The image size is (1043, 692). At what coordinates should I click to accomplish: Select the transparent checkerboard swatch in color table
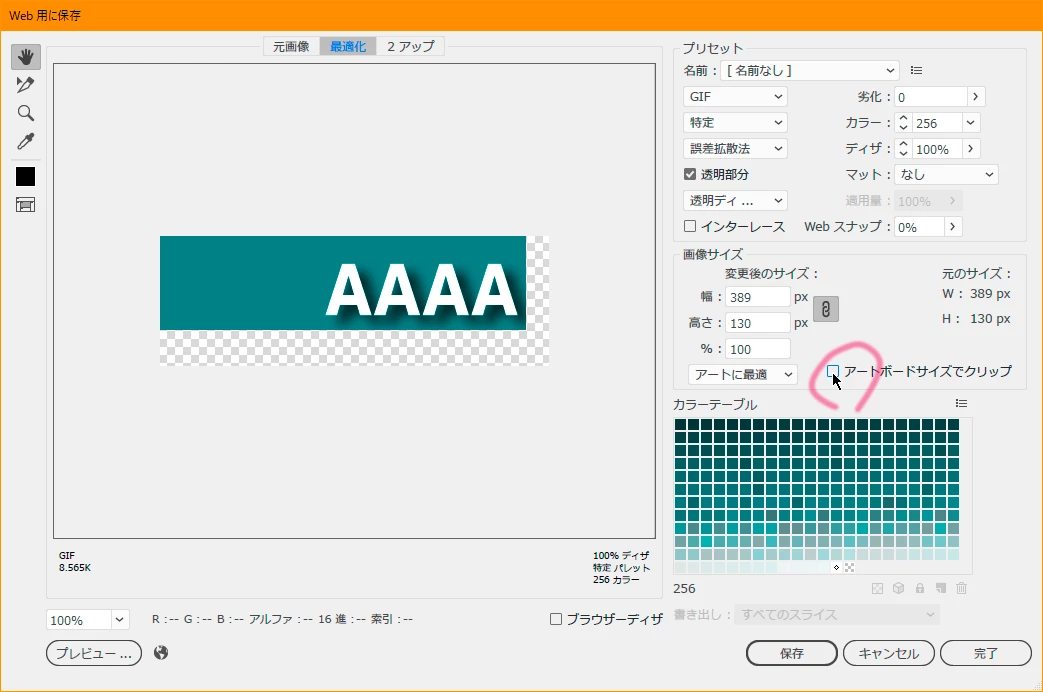click(849, 568)
